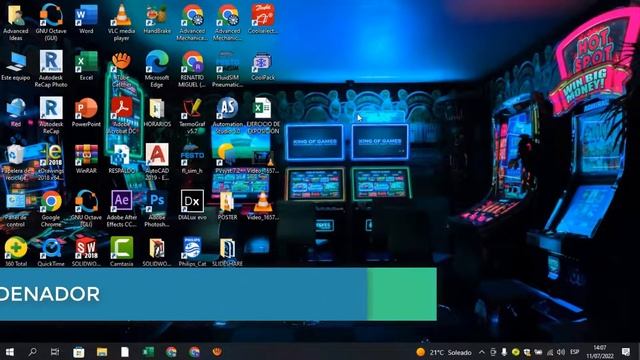Image resolution: width=640 pixels, height=360 pixels.
Task: Open EJERCICIO DE EXPOSICION Excel file
Action: (x=263, y=116)
